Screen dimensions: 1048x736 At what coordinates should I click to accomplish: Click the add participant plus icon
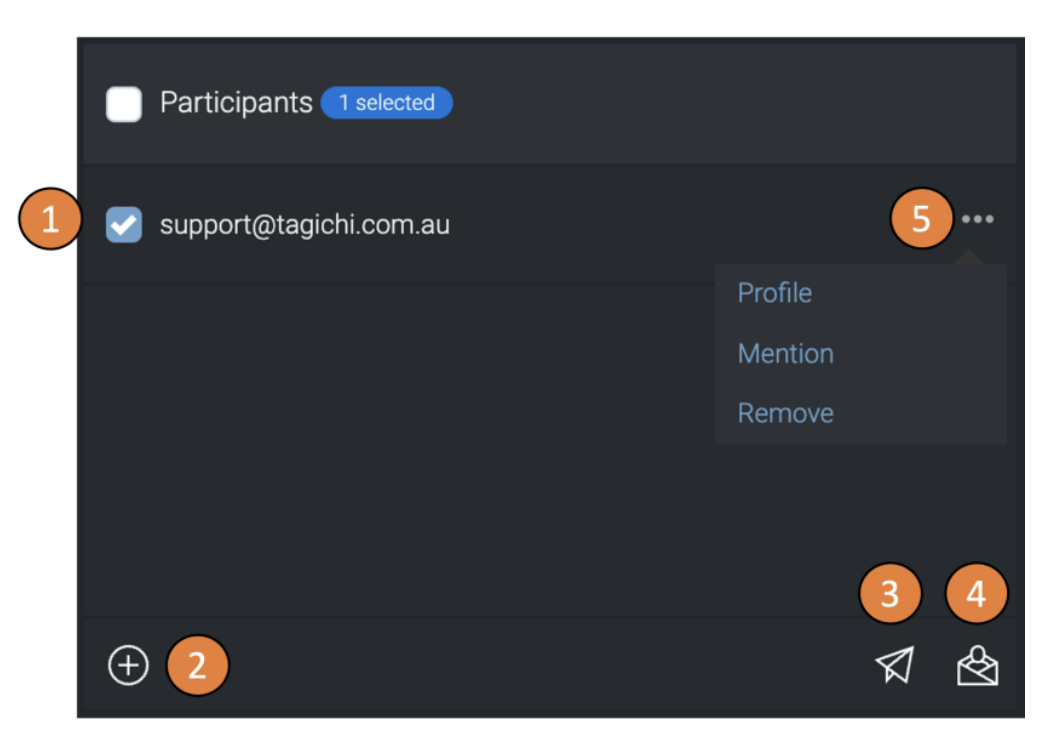point(128,666)
